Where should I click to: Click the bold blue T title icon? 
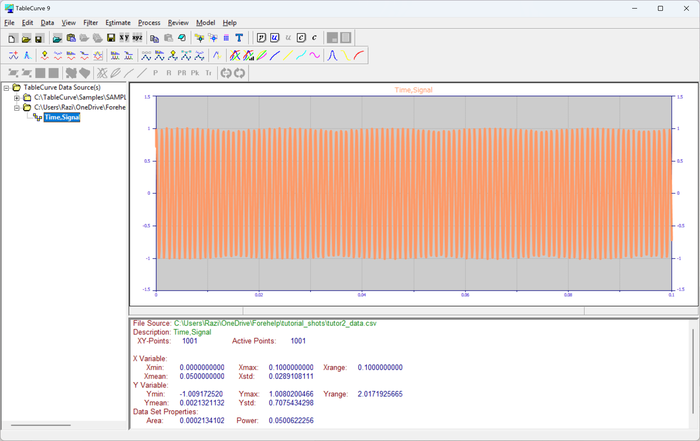(239, 38)
